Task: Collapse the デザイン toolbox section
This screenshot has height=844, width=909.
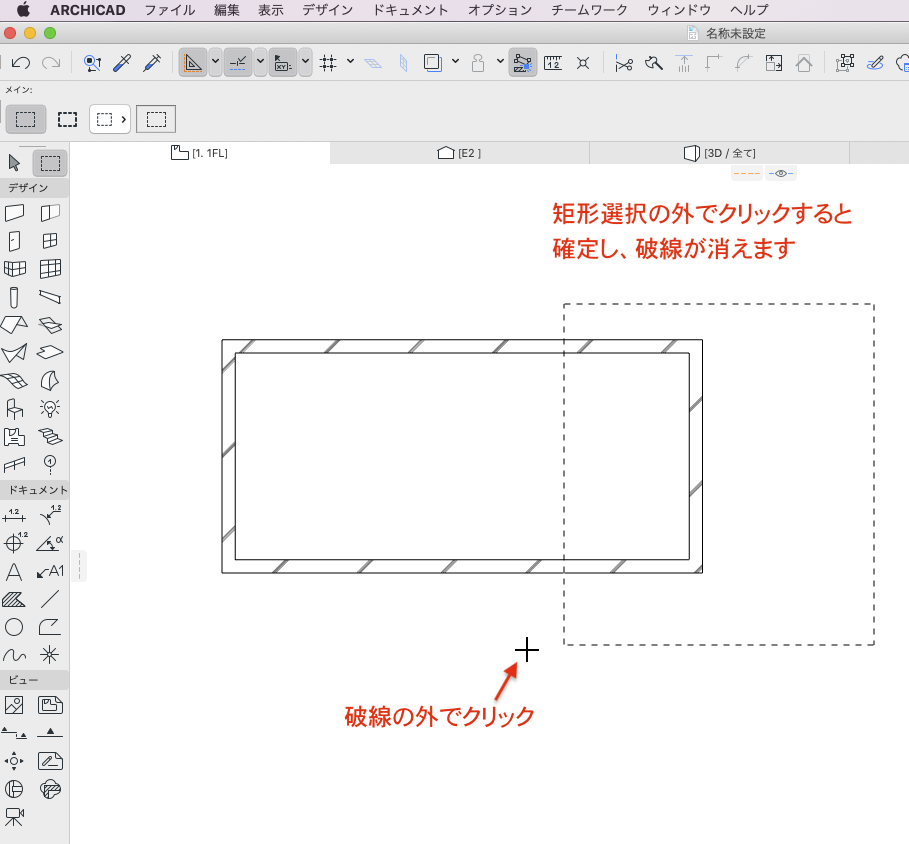Action: (34, 188)
